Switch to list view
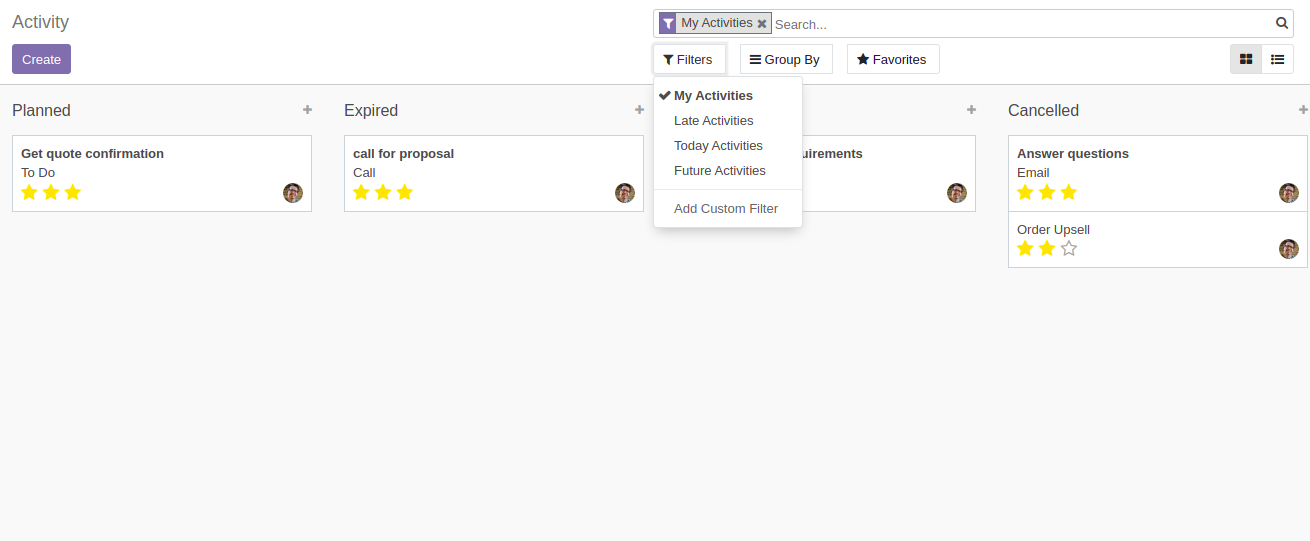1310x541 pixels. coord(1277,59)
